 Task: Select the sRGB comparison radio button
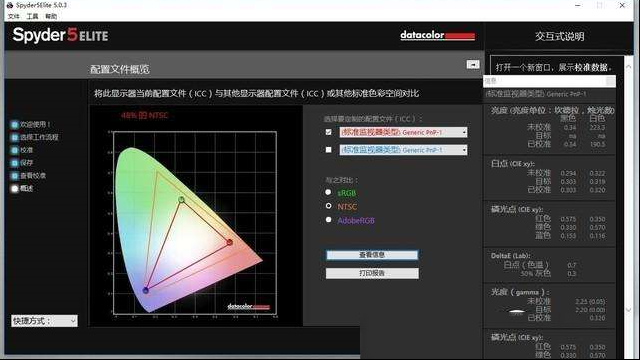pos(328,192)
